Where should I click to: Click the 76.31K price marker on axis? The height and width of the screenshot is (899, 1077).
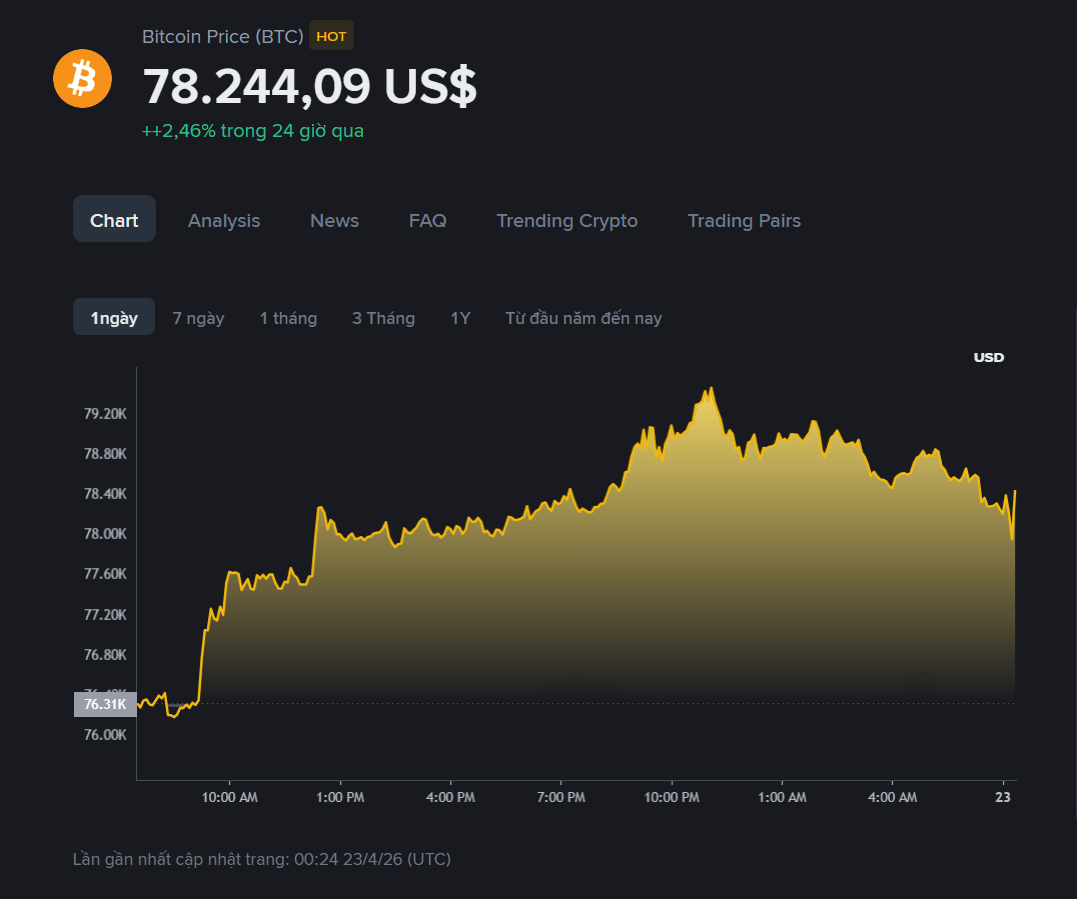105,704
